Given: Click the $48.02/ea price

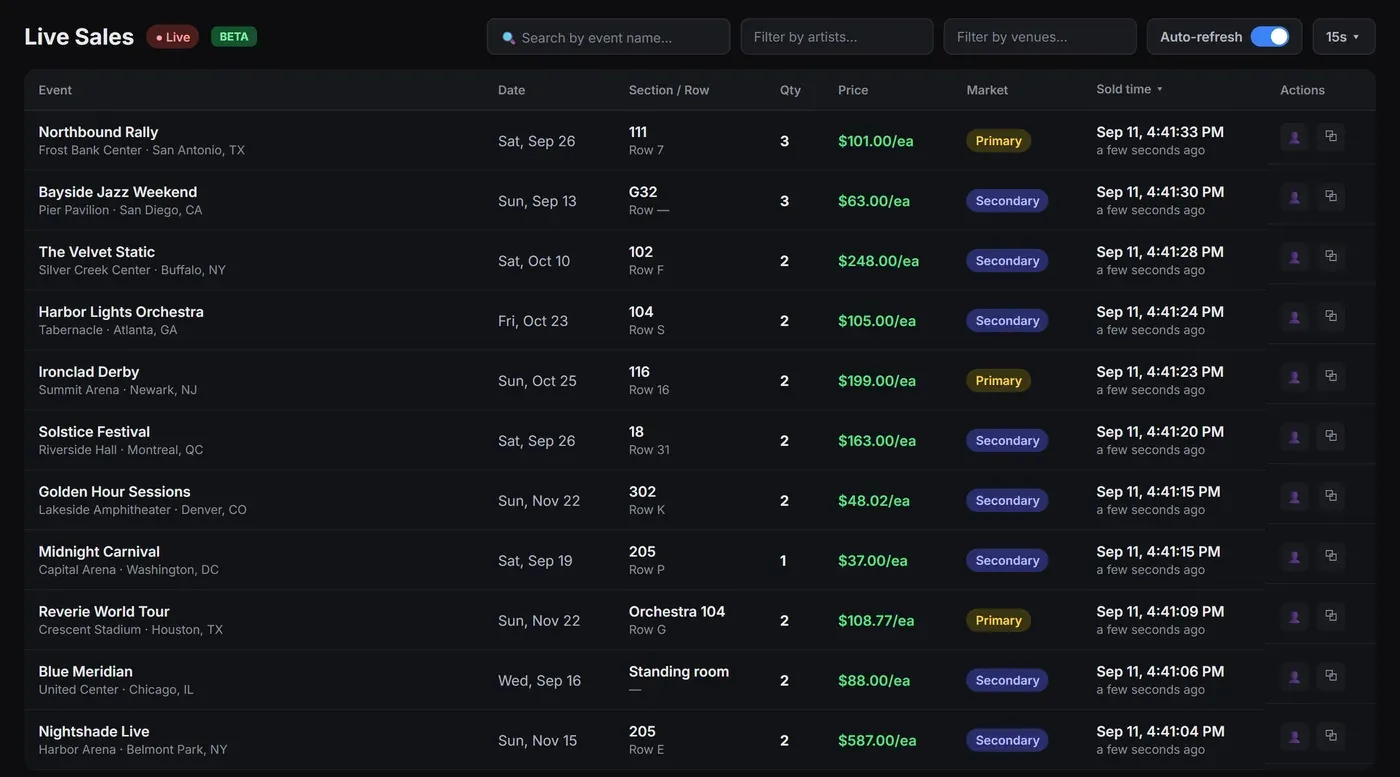Looking at the screenshot, I should pos(874,501).
